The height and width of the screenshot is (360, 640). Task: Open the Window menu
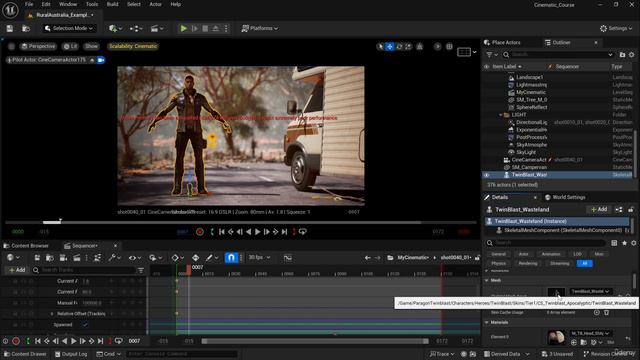(x=68, y=4)
